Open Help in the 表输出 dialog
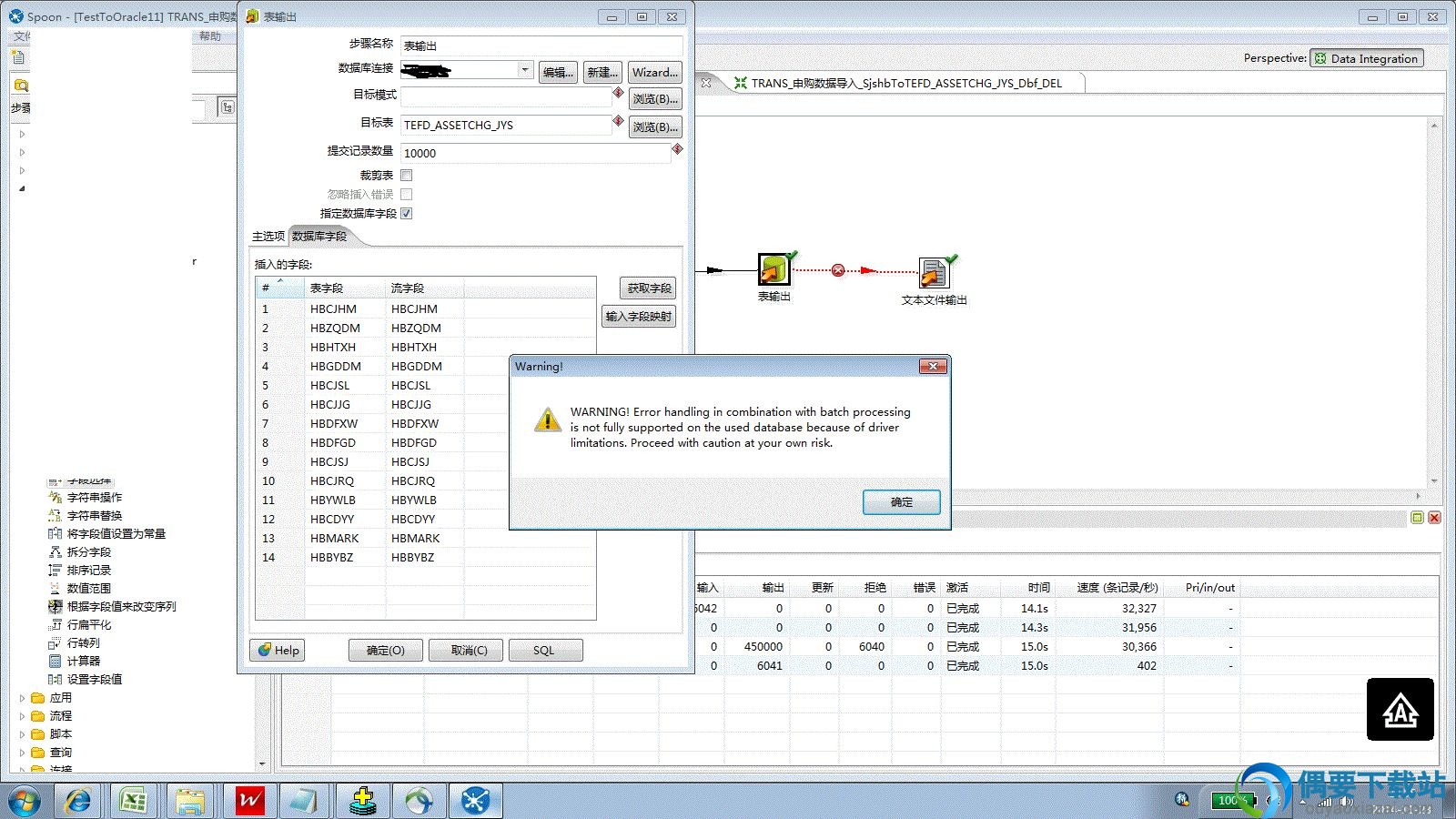 (278, 650)
